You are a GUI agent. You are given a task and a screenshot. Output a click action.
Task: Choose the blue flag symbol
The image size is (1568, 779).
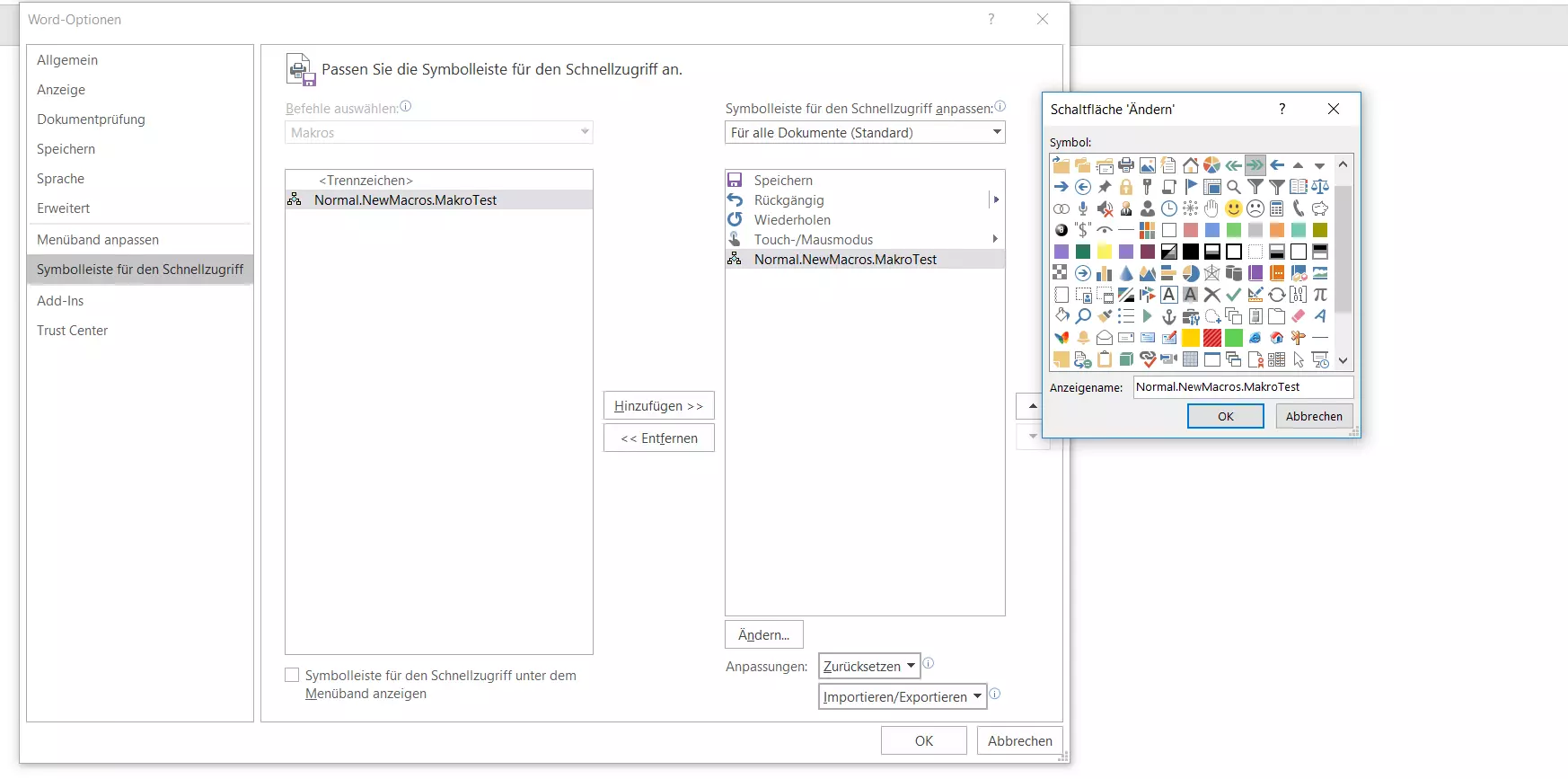[x=1191, y=187]
